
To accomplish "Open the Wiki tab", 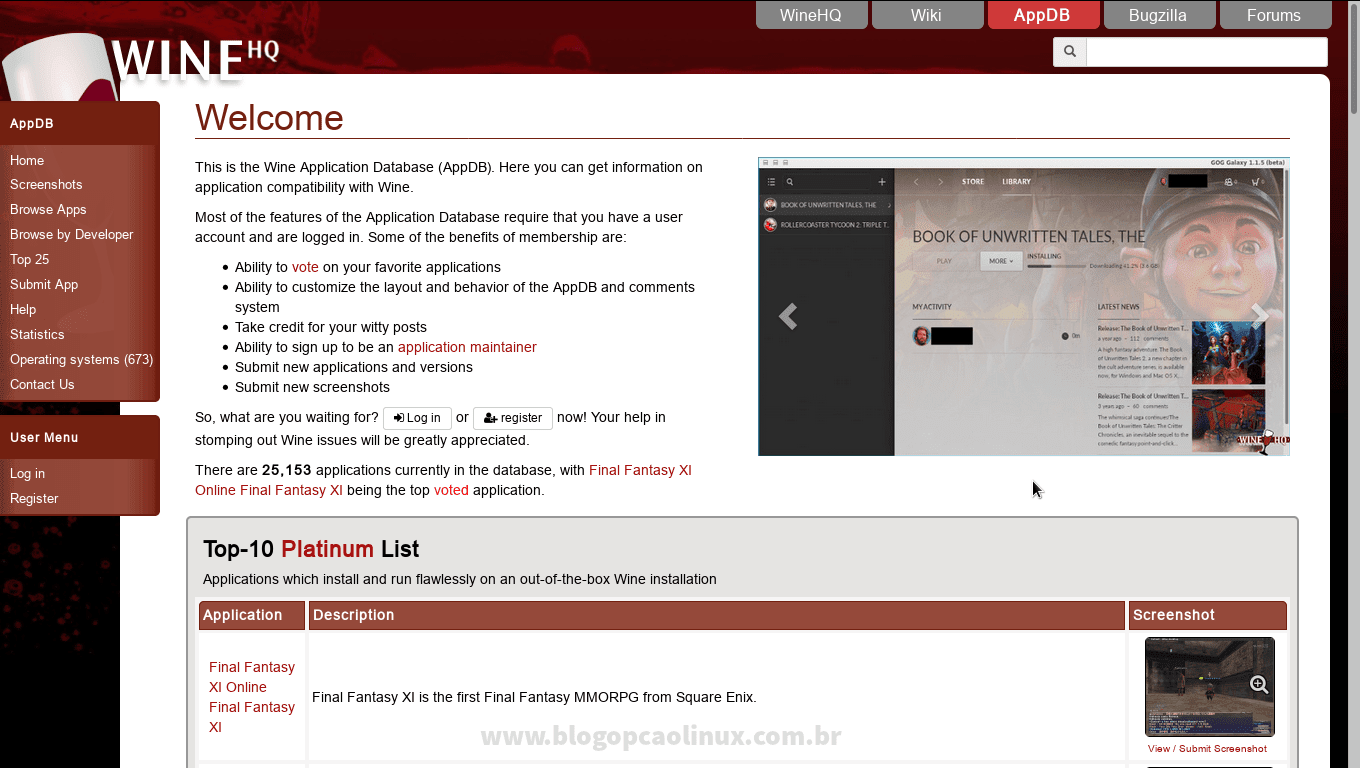I will pyautogui.click(x=927, y=15).
